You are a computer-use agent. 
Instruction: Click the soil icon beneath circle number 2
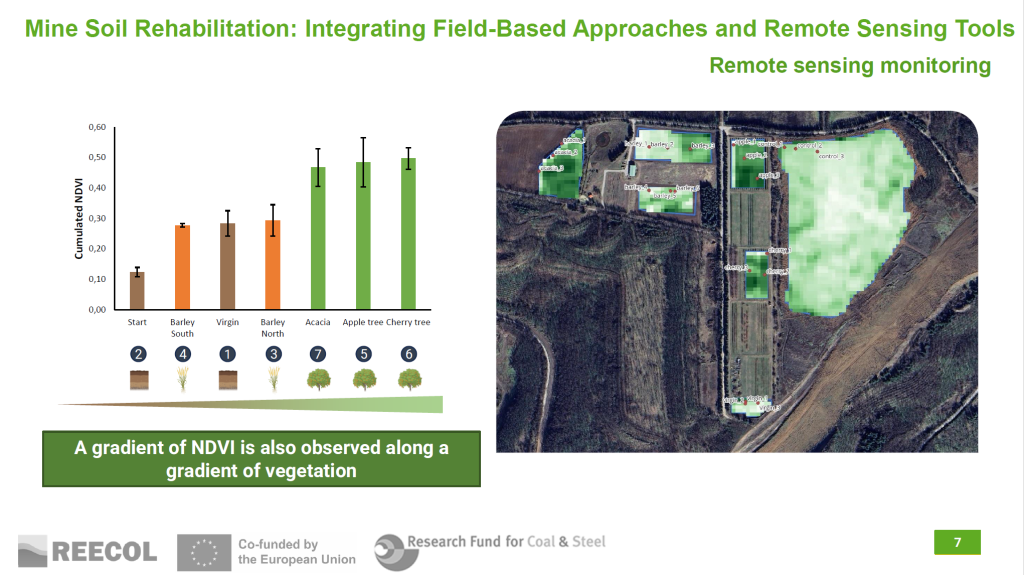click(x=136, y=379)
